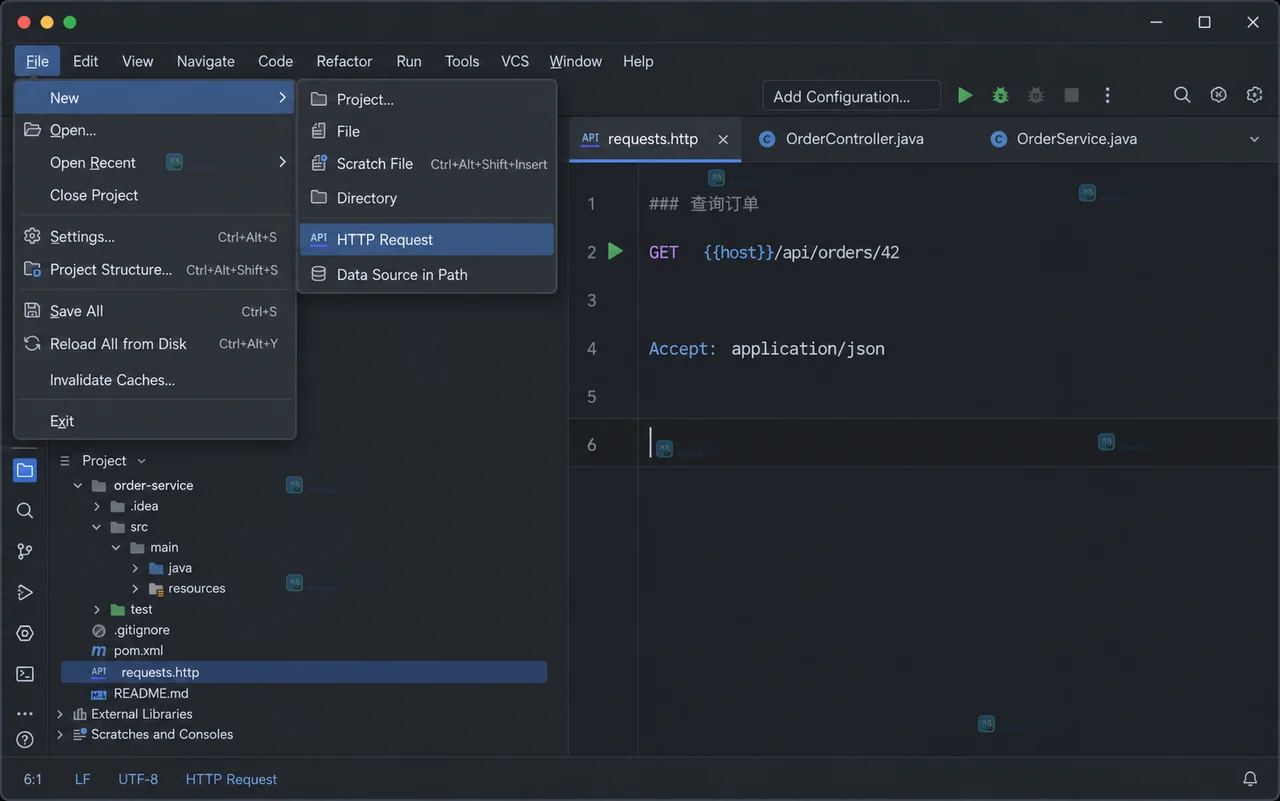Choose Directory in the New submenu

[x=426, y=198]
